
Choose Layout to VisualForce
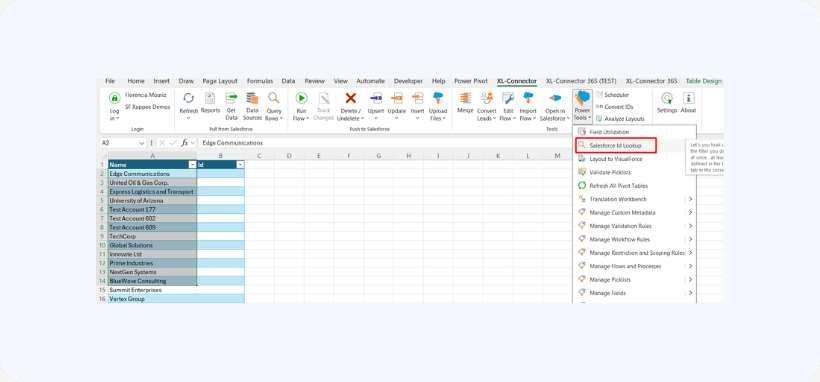tap(634, 159)
